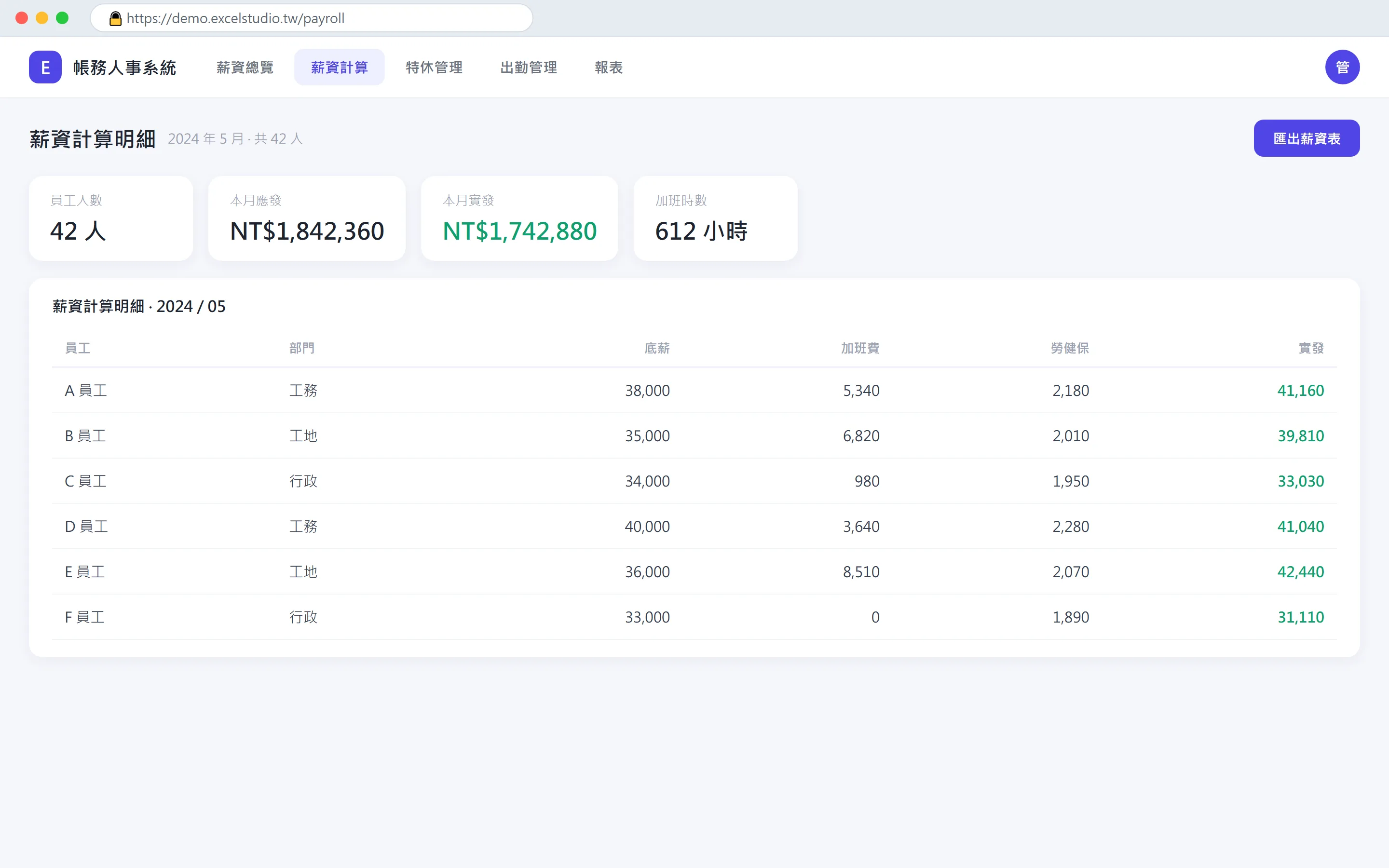This screenshot has width=1389, height=868.
Task: Select the 員工人數 summary card
Action: click(111, 219)
